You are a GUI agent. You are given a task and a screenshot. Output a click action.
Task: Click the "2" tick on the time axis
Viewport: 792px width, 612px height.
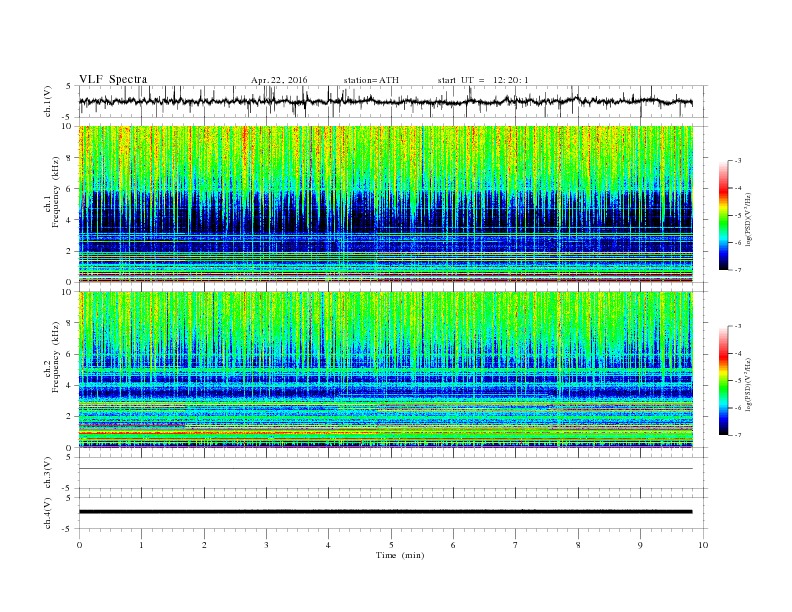204,545
